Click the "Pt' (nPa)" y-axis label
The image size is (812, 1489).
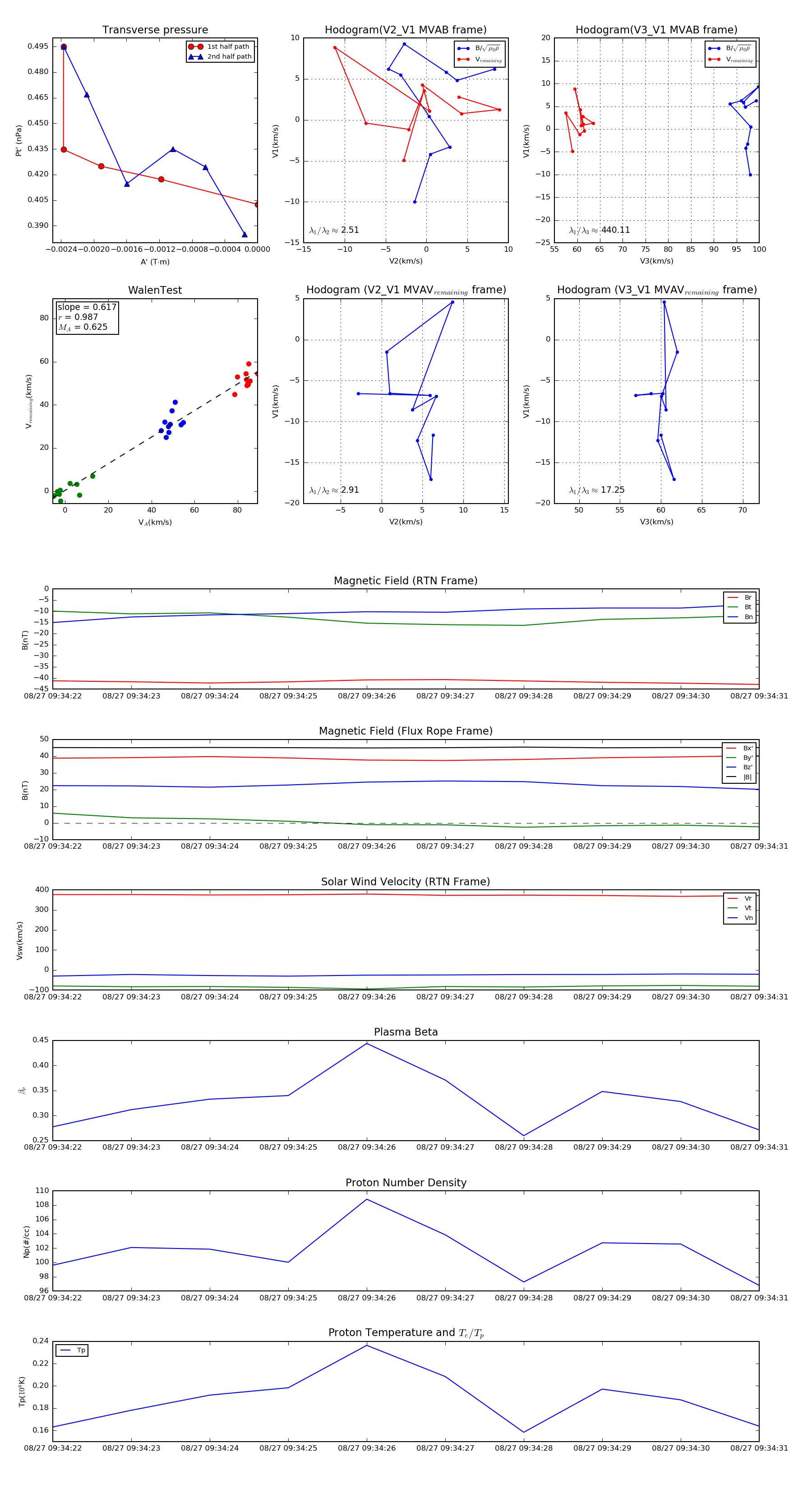point(18,140)
